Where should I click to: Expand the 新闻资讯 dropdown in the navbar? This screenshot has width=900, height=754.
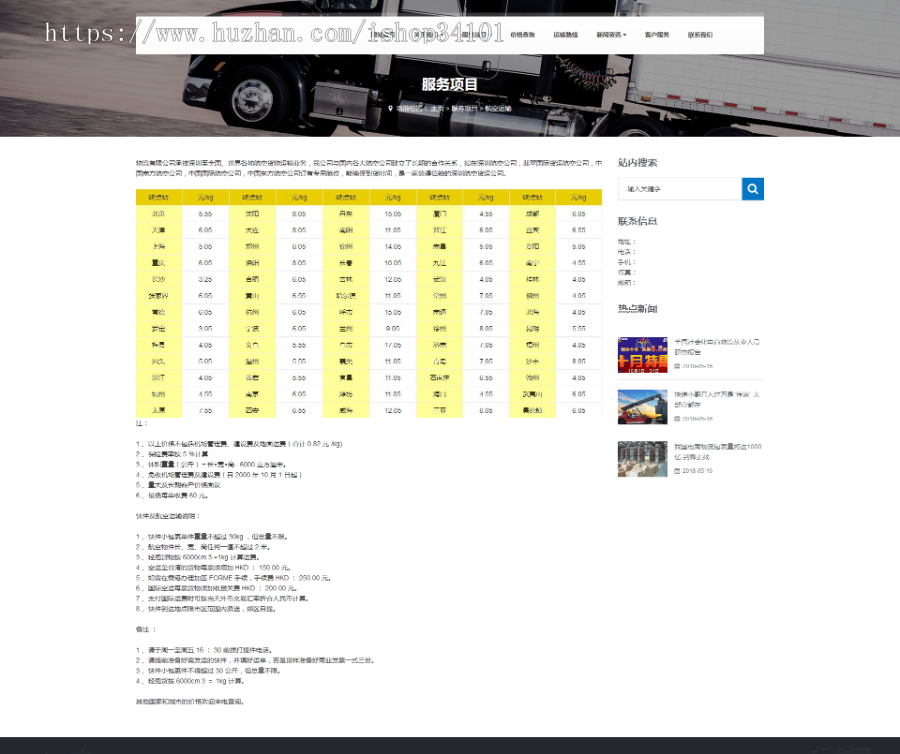(x=611, y=35)
